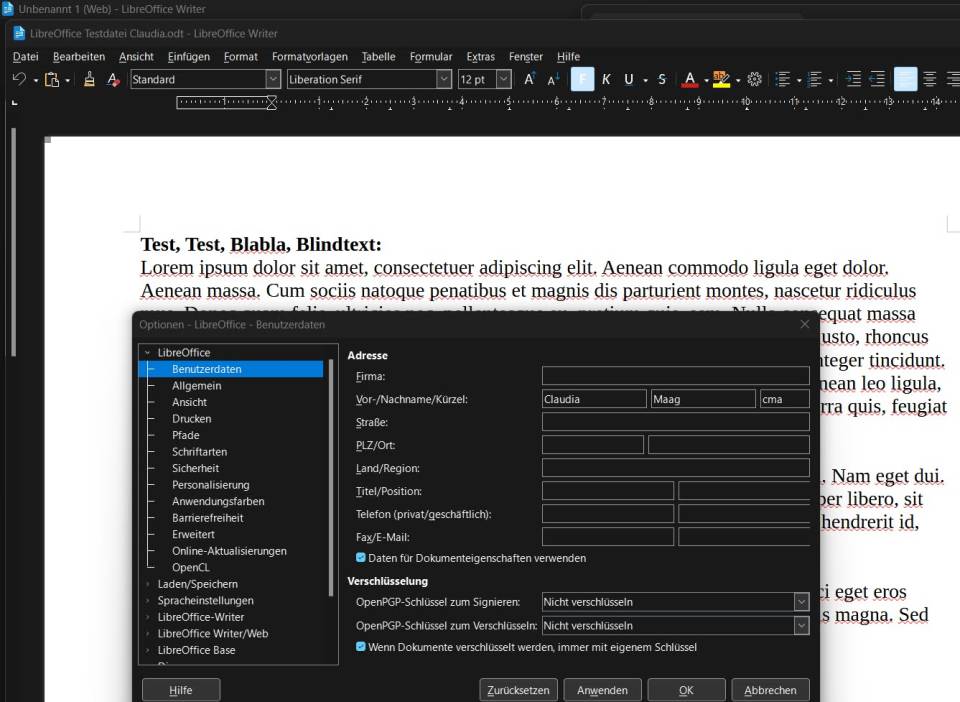Toggle bold formatting in the toolbar
The image size is (960, 702).
(582, 79)
